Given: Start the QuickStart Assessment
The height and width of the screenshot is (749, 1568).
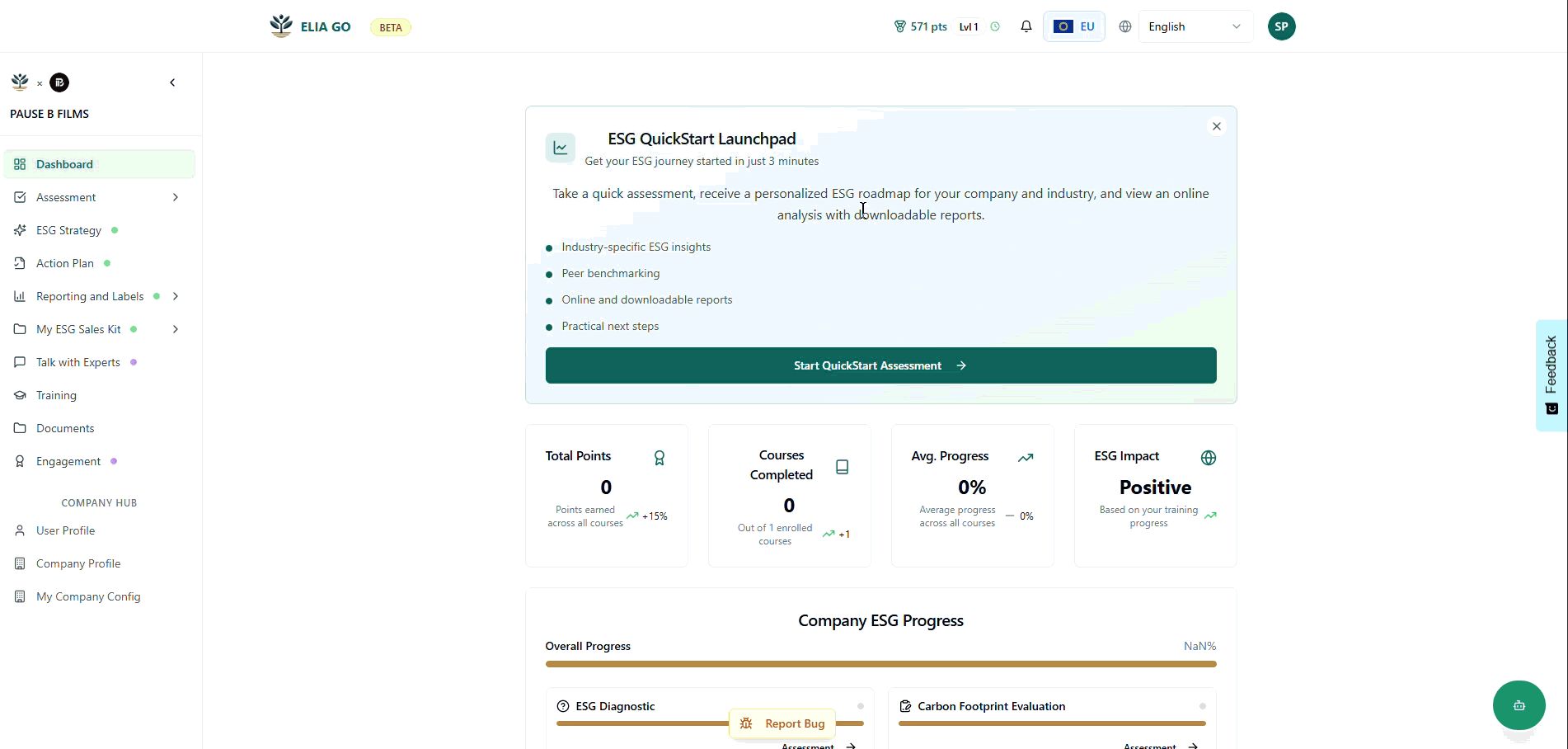Looking at the screenshot, I should pyautogui.click(x=880, y=365).
